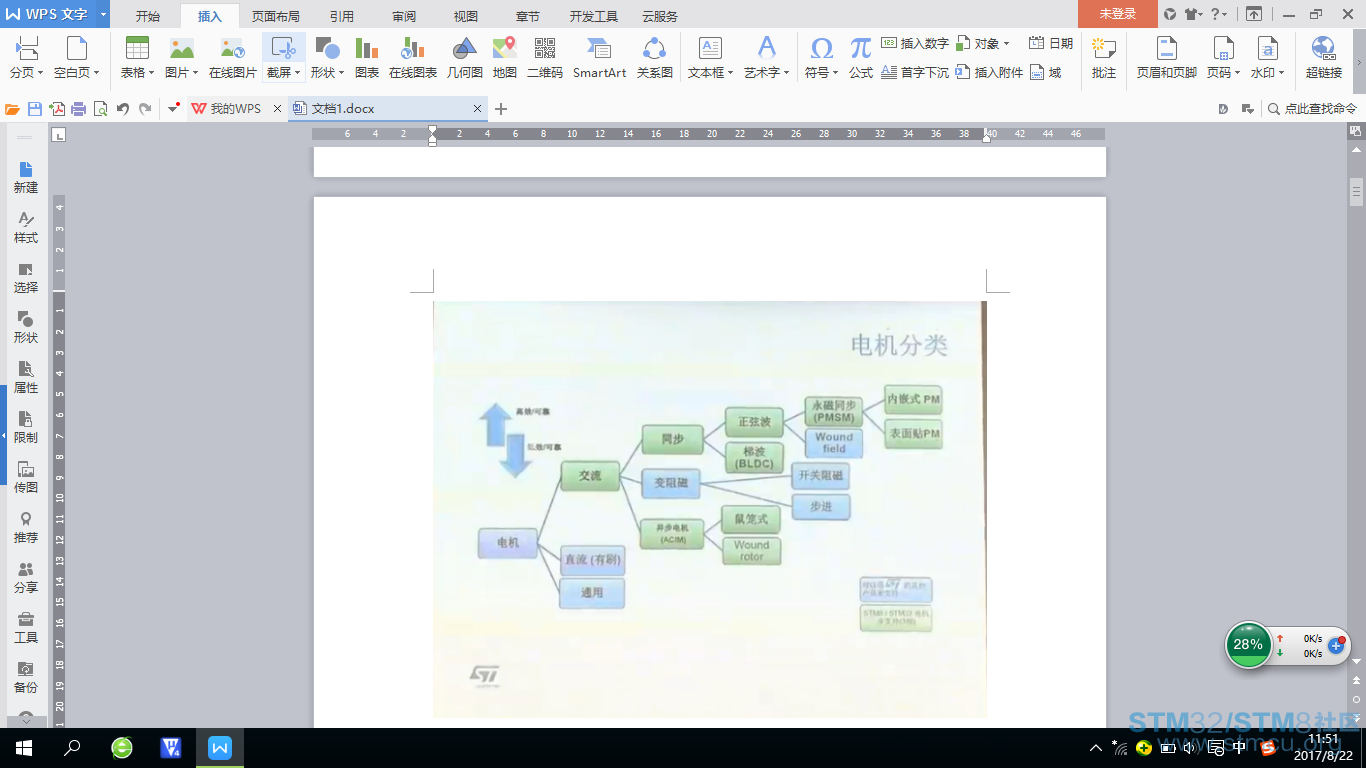Open 传图 in the left sidebar
Viewport: 1366px width, 768px height.
(x=26, y=477)
